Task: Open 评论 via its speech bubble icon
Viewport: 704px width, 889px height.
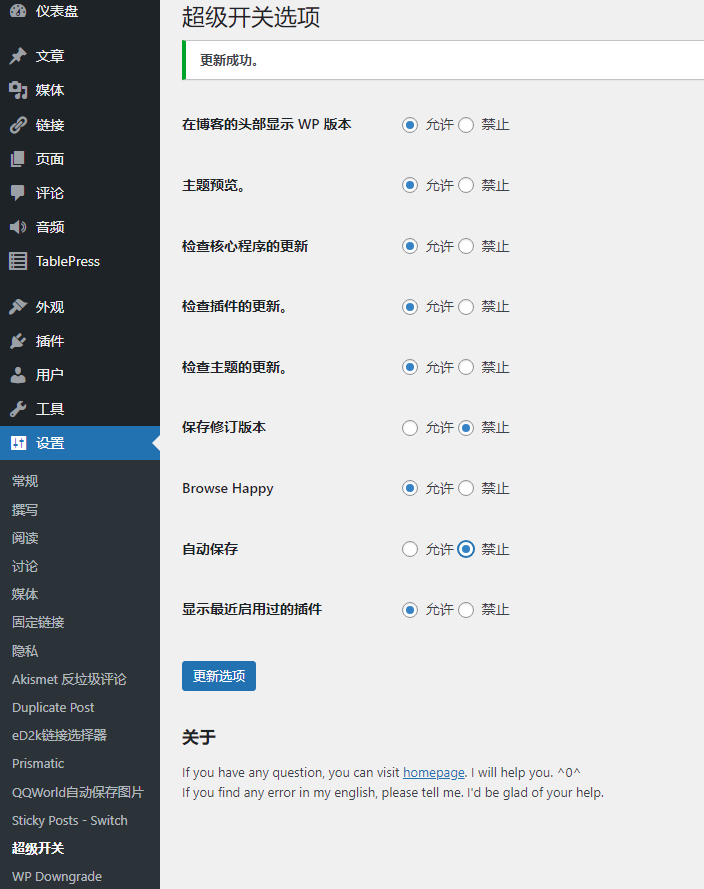Action: click(x=18, y=193)
